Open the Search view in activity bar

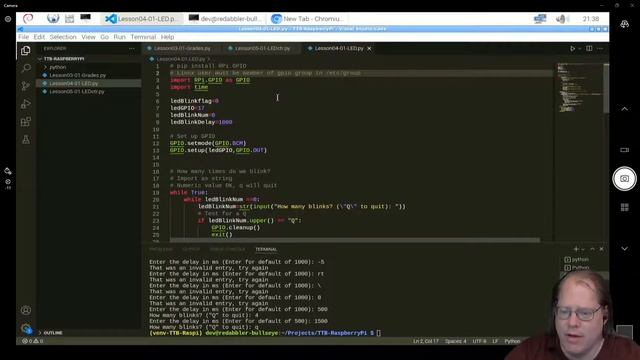coord(26,68)
